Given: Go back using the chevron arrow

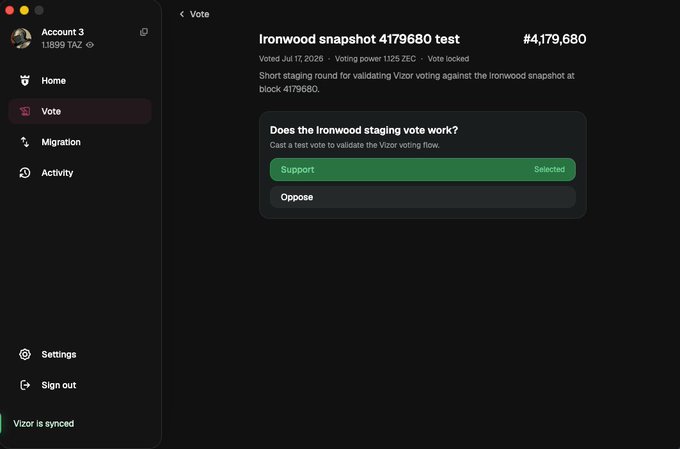Looking at the screenshot, I should (182, 14).
